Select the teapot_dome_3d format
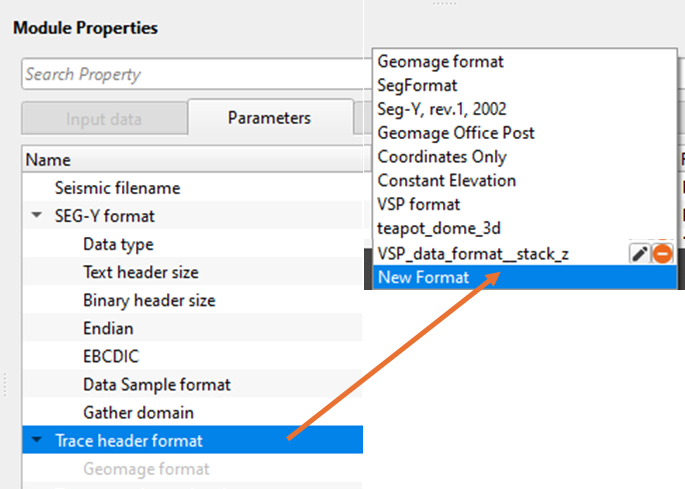Viewport: 685px width, 489px height. point(439,229)
